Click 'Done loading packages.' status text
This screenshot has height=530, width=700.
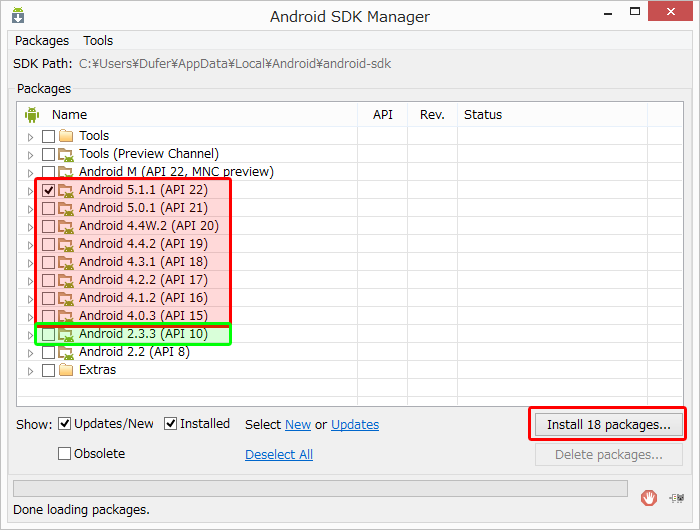click(x=81, y=509)
